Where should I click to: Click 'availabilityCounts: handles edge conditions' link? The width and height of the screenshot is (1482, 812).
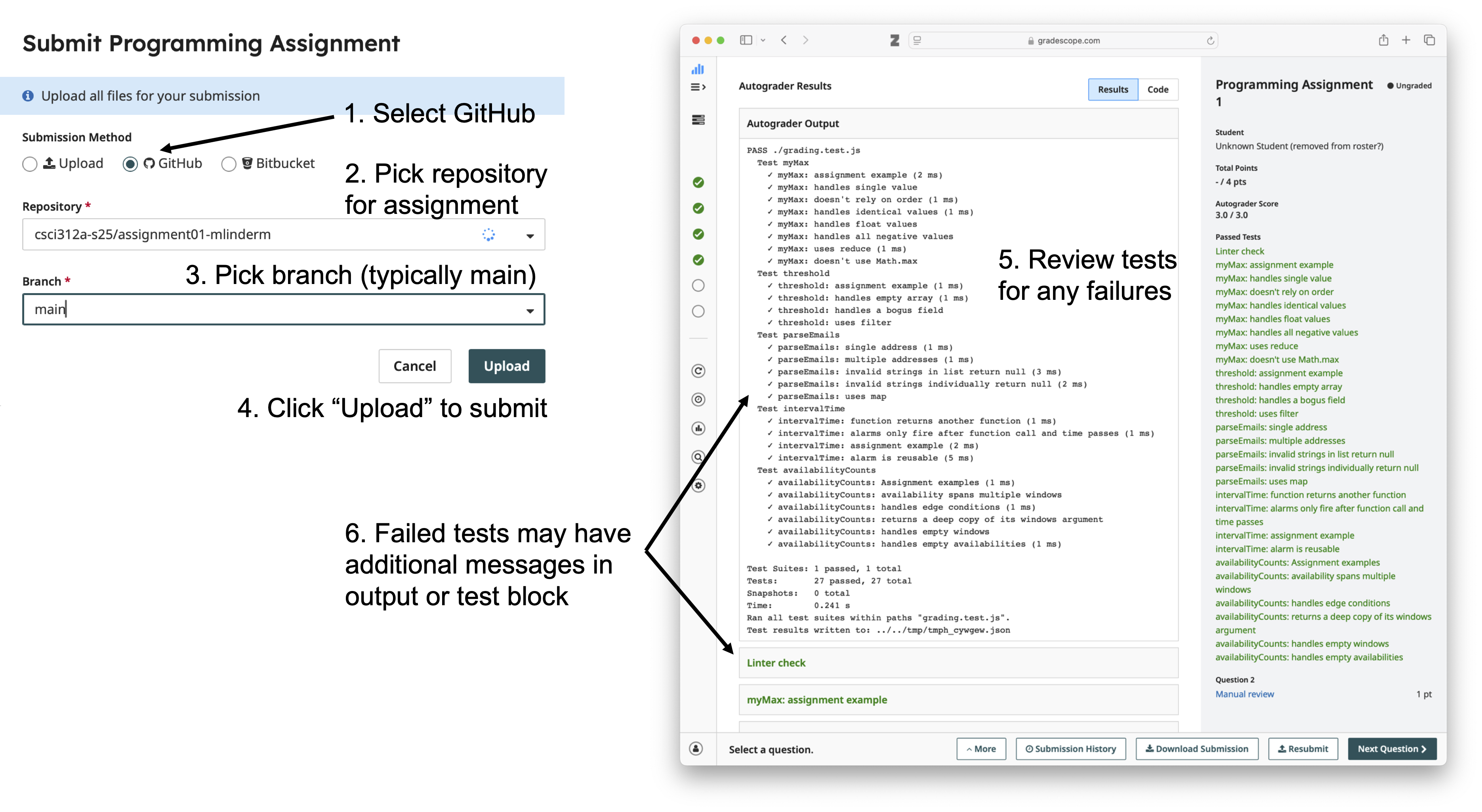[x=1303, y=603]
